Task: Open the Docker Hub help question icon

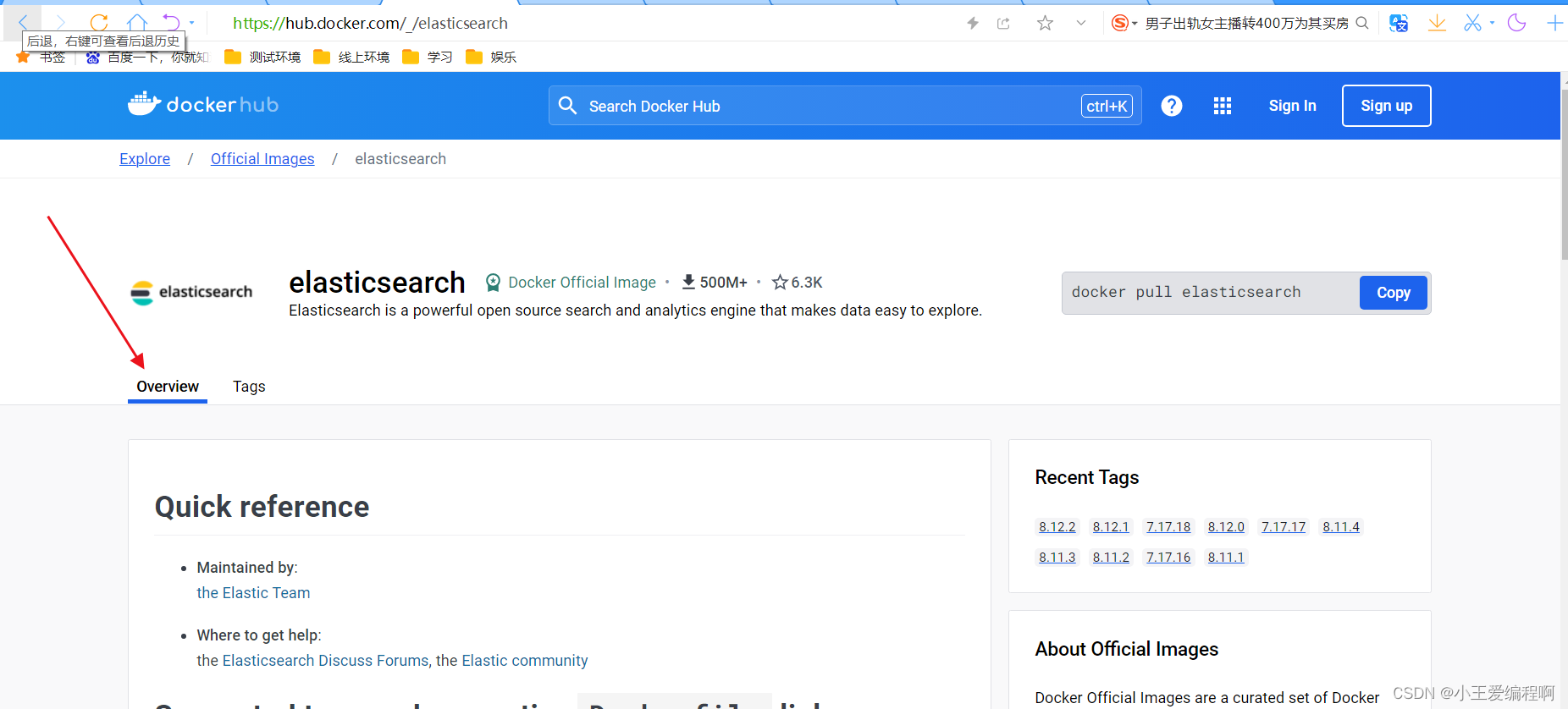Action: (1172, 106)
